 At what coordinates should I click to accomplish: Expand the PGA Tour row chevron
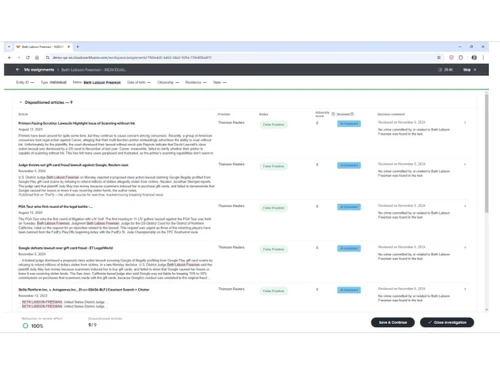[465, 206]
